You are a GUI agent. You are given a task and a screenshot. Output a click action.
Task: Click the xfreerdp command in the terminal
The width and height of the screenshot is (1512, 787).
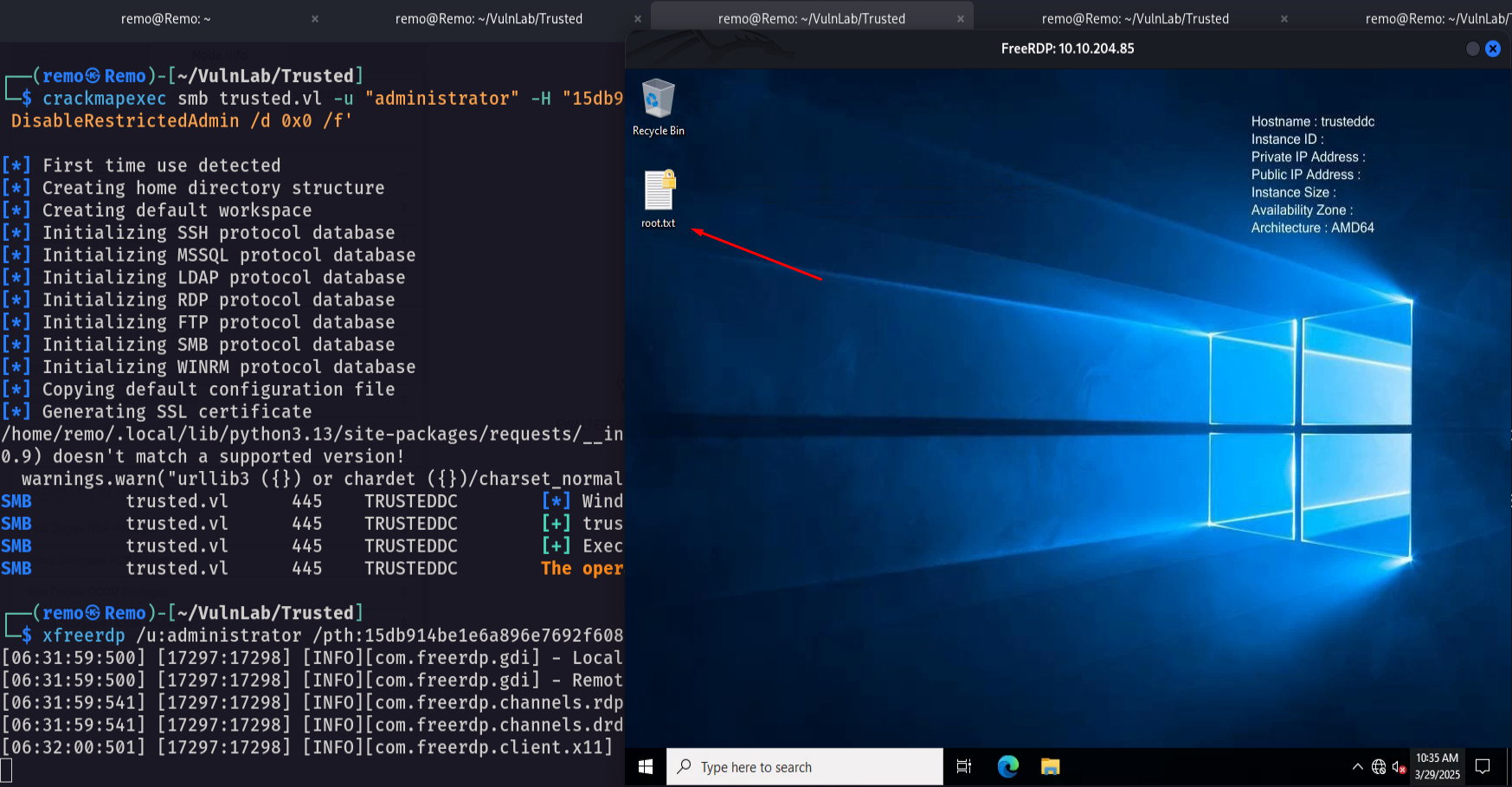tap(83, 635)
